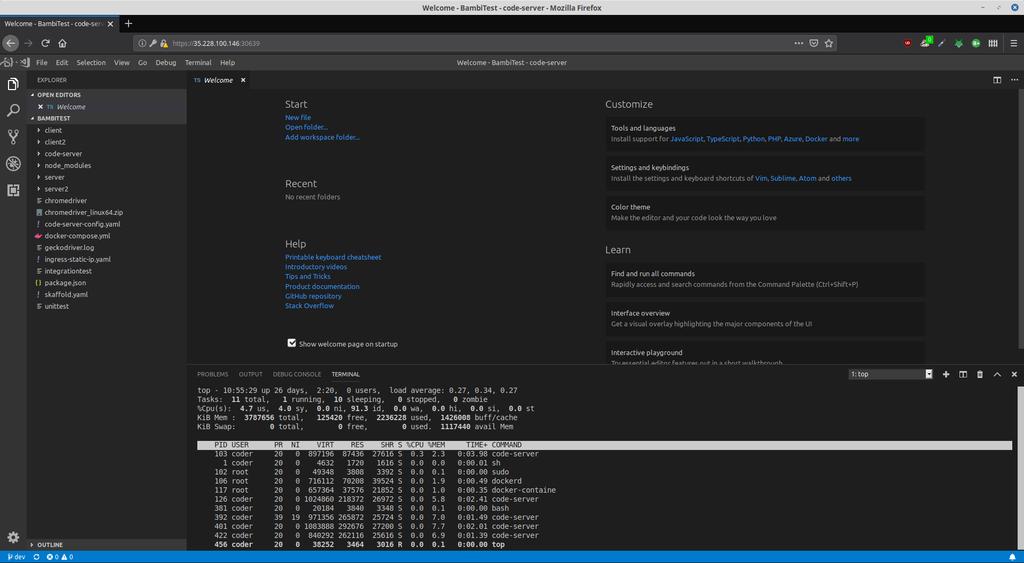The height and width of the screenshot is (563, 1024).
Task: Click the Pocket save icon
Action: click(814, 43)
